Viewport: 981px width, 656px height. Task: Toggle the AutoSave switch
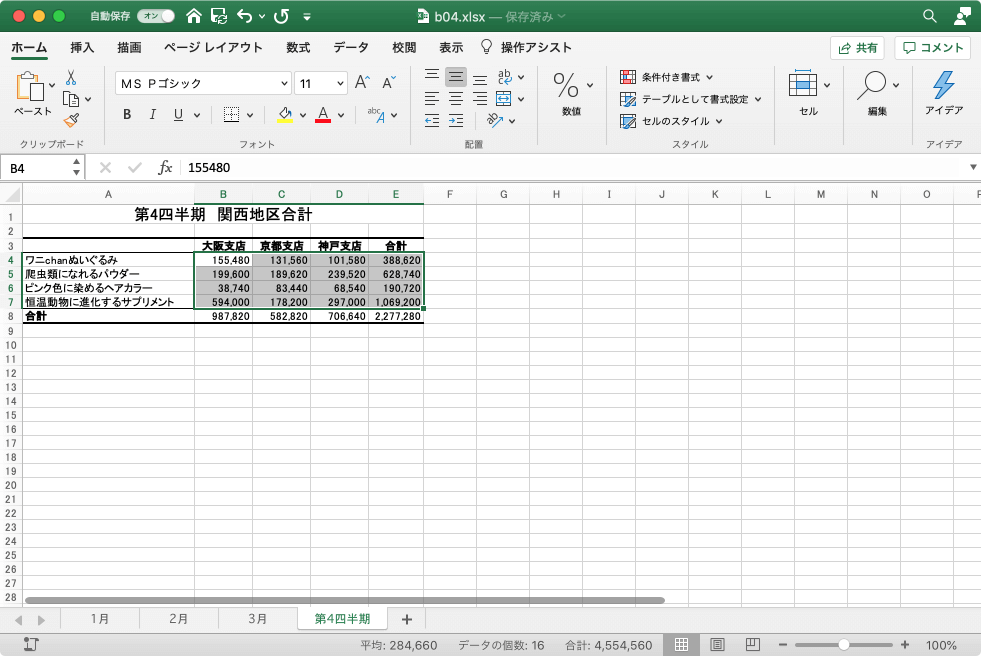(x=156, y=16)
